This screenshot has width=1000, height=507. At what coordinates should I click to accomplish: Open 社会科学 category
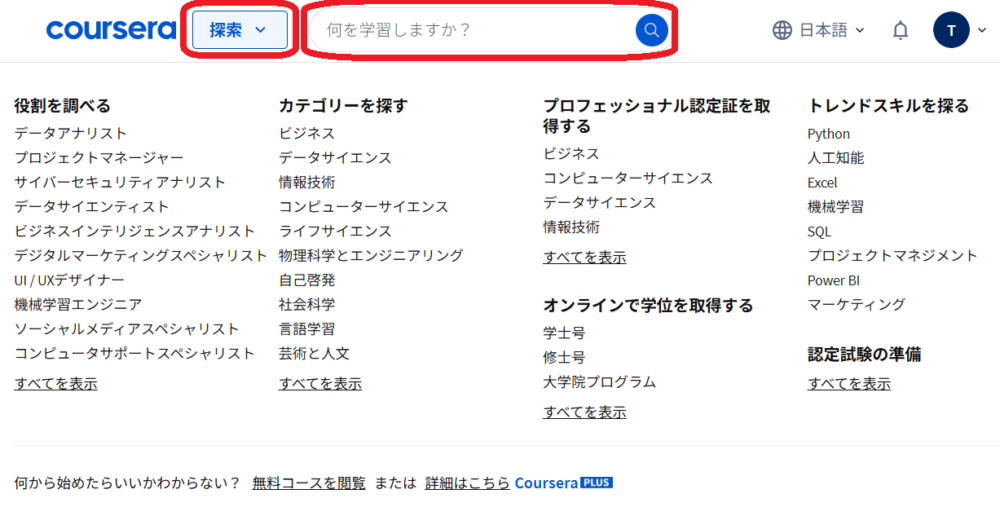[307, 304]
